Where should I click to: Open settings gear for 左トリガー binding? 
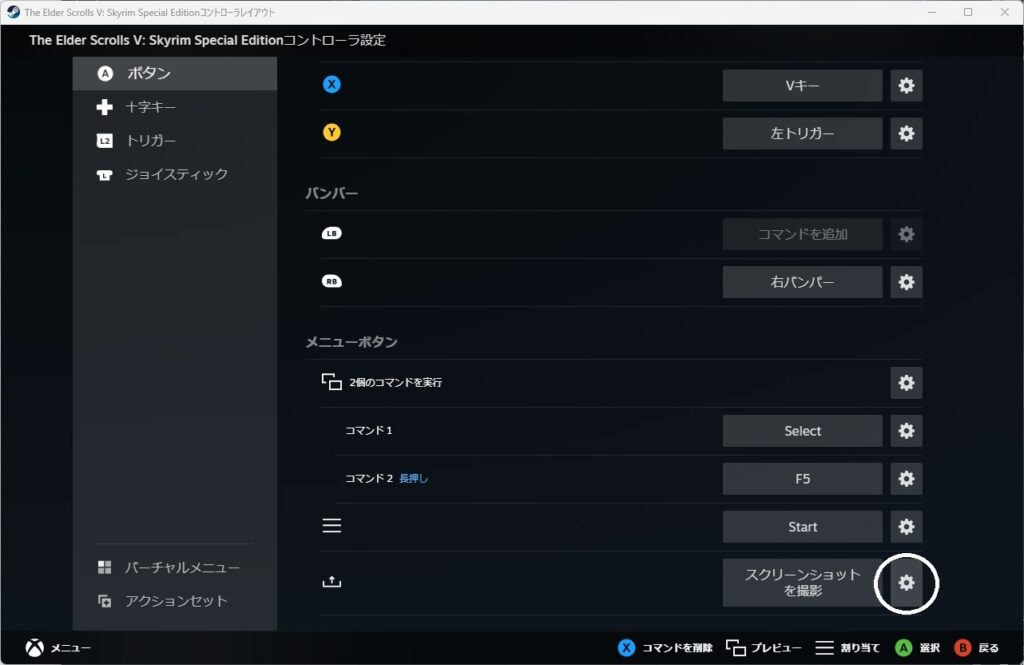pyautogui.click(x=906, y=133)
